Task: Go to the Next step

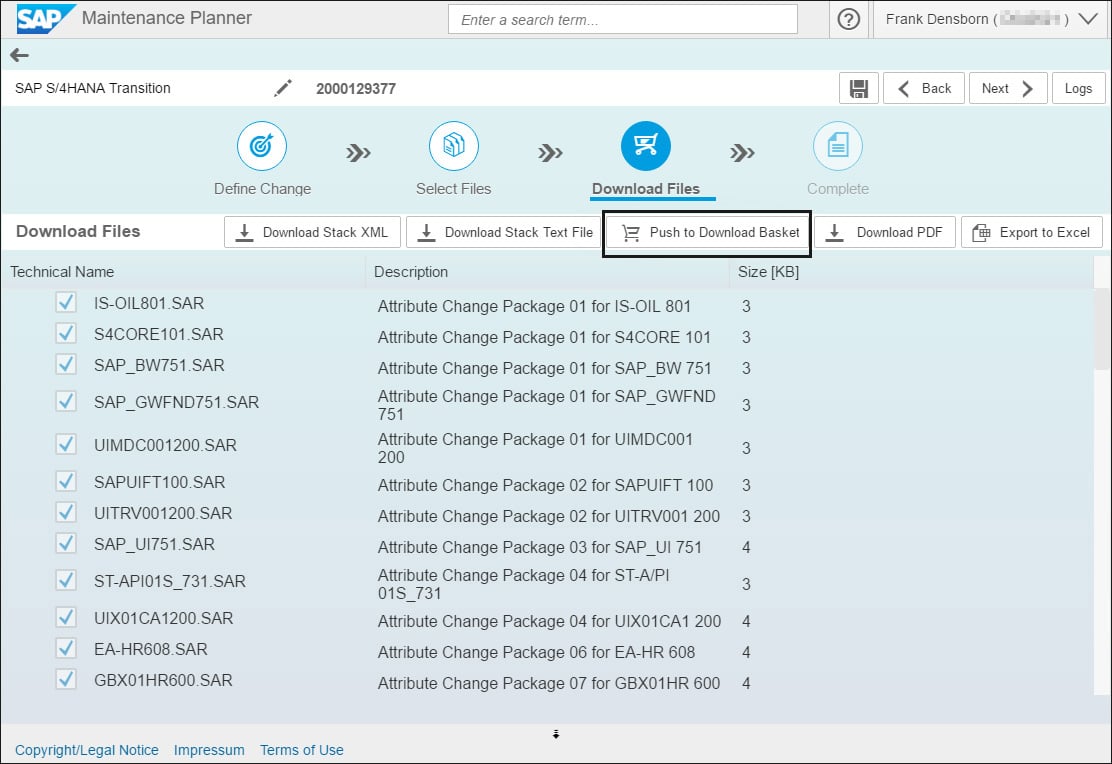Action: (1008, 88)
